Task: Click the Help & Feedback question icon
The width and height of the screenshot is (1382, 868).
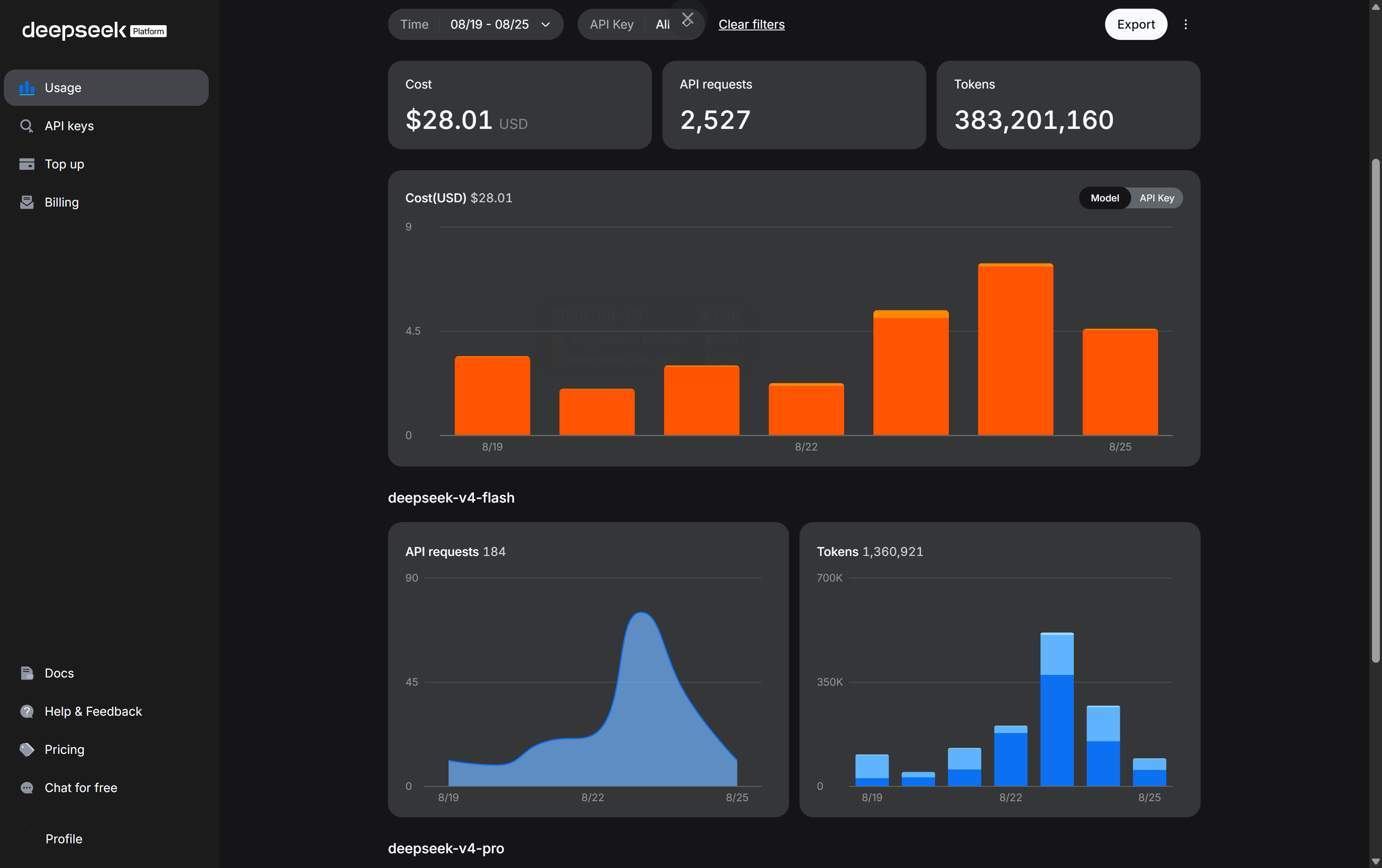Action: [x=26, y=711]
